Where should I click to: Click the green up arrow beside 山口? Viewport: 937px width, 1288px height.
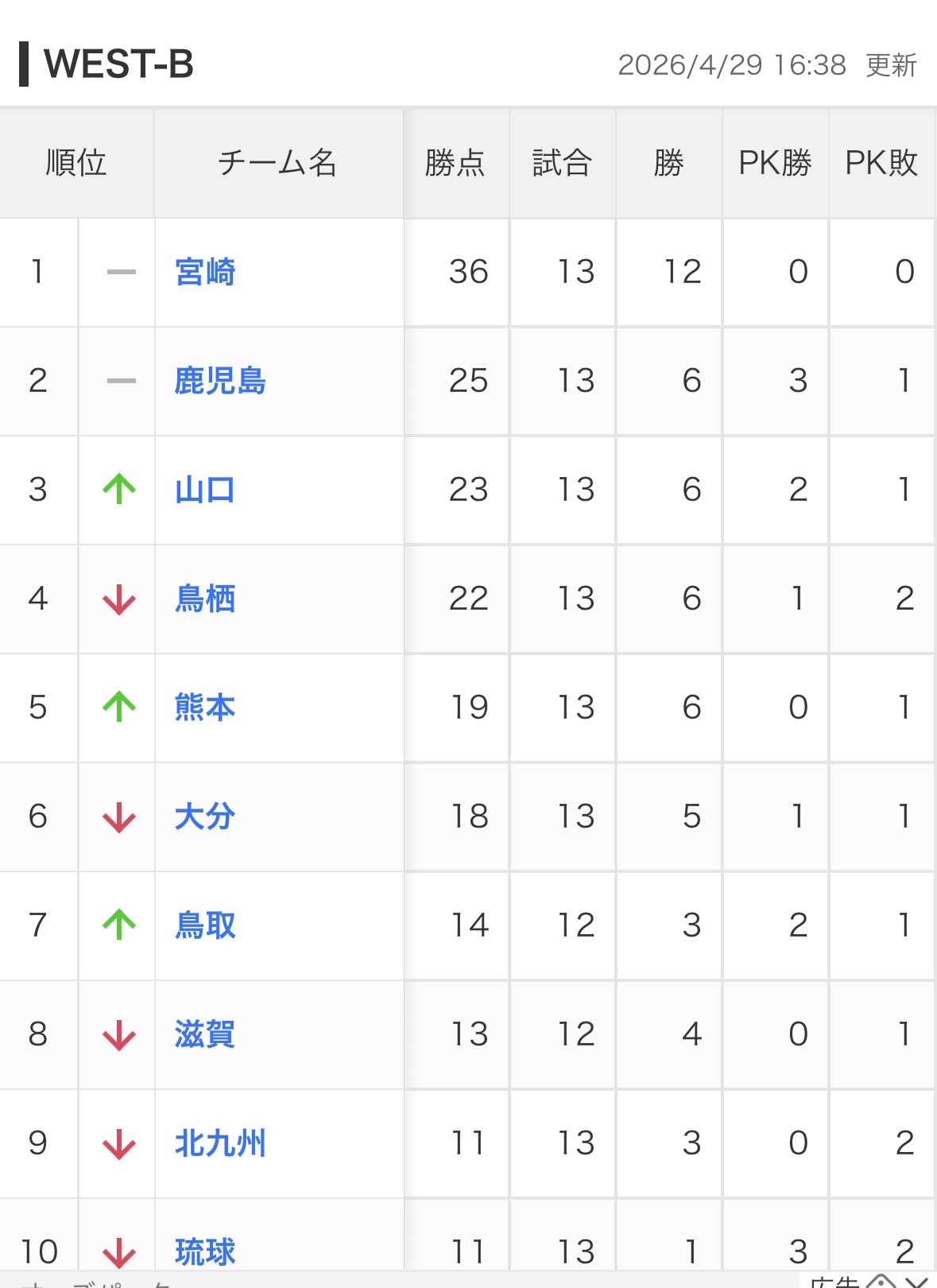tap(119, 489)
